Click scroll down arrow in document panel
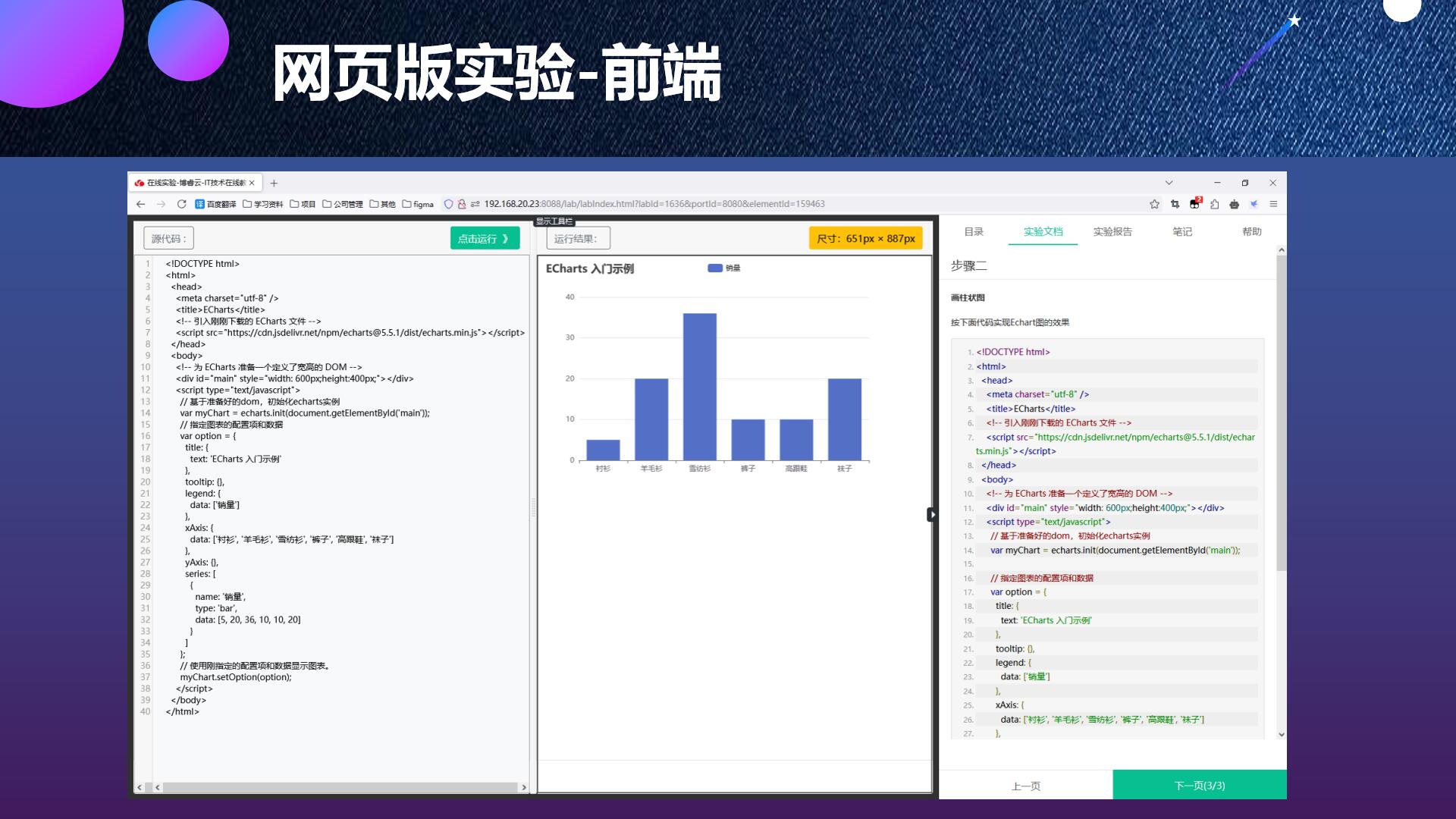 (1282, 734)
